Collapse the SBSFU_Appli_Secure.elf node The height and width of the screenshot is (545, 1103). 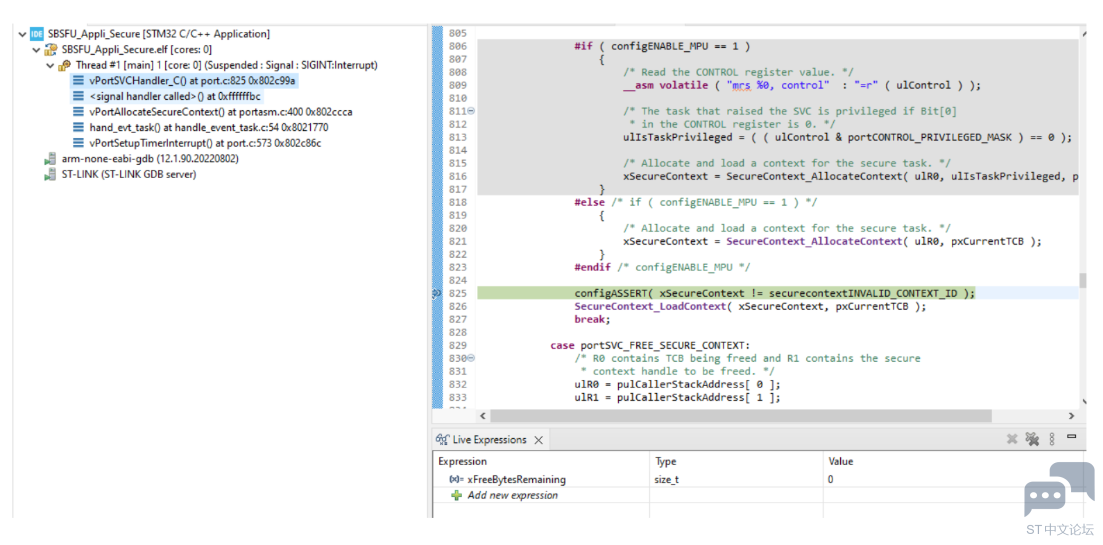[37, 50]
